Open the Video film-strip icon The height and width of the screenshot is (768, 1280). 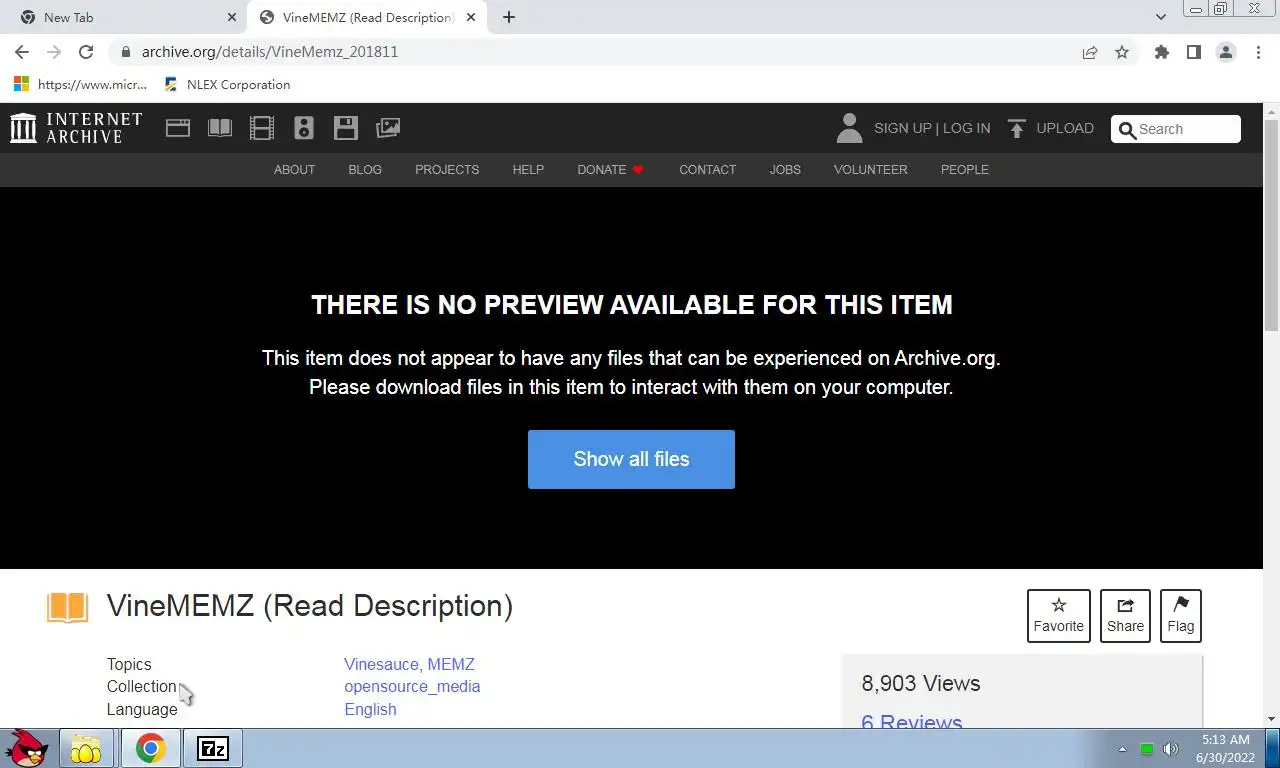click(262, 128)
